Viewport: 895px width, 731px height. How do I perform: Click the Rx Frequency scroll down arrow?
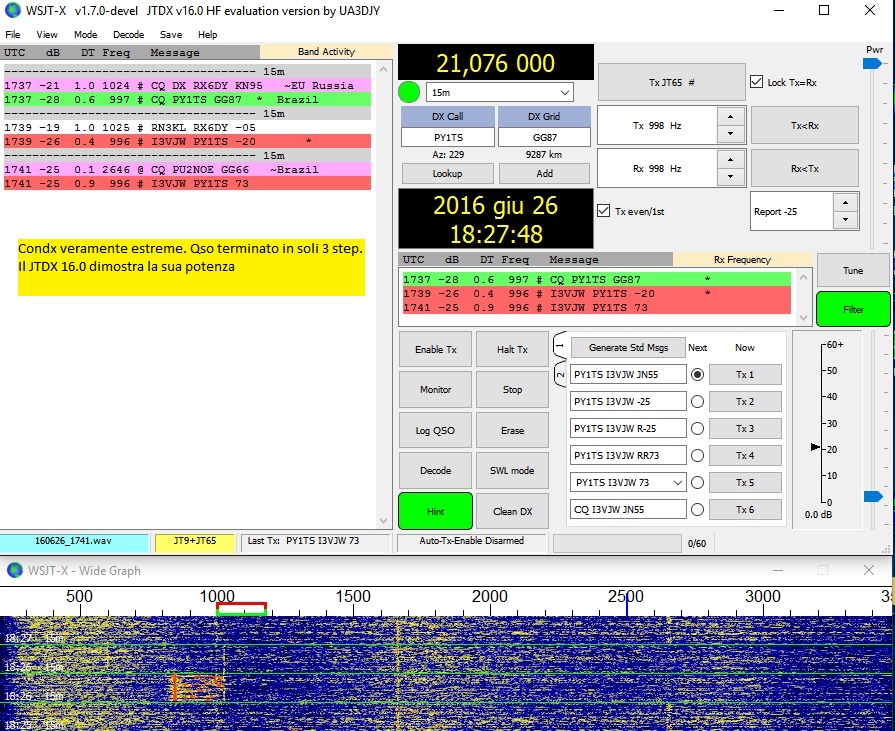click(x=803, y=317)
